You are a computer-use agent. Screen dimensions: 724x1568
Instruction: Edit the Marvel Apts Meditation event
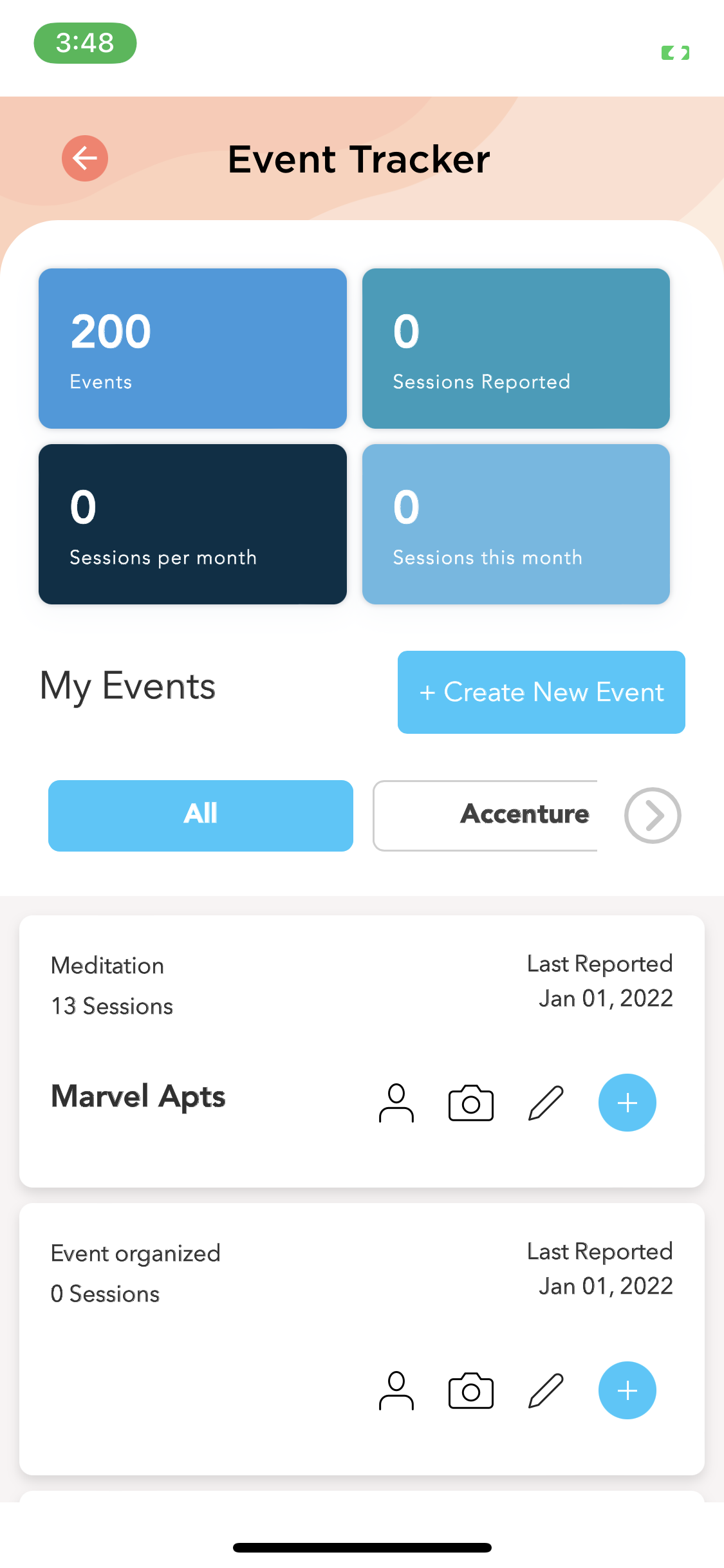546,1103
